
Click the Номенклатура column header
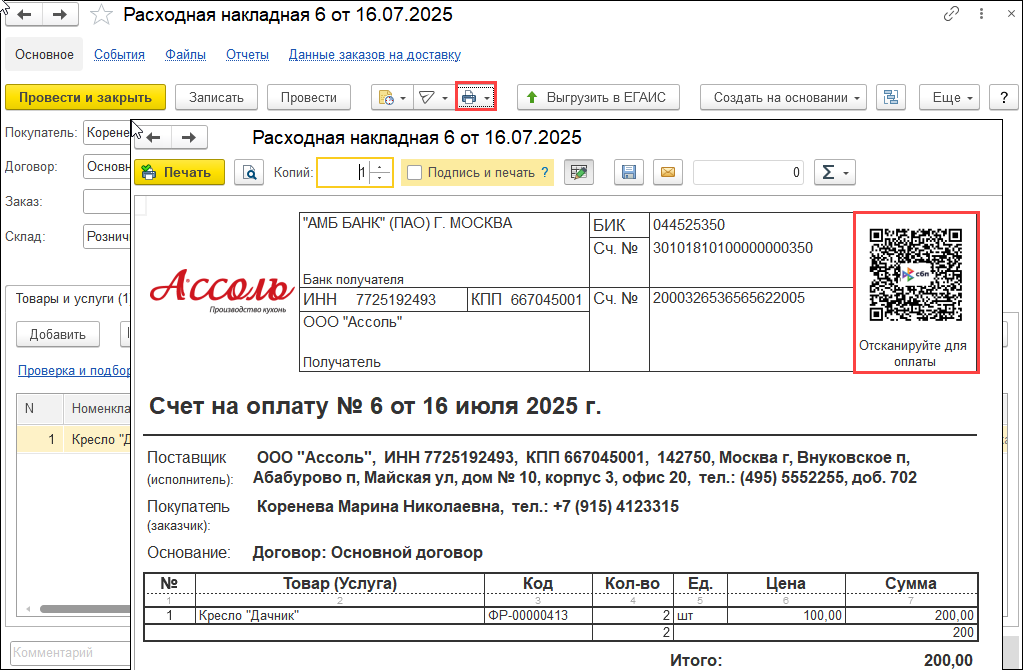click(x=98, y=408)
